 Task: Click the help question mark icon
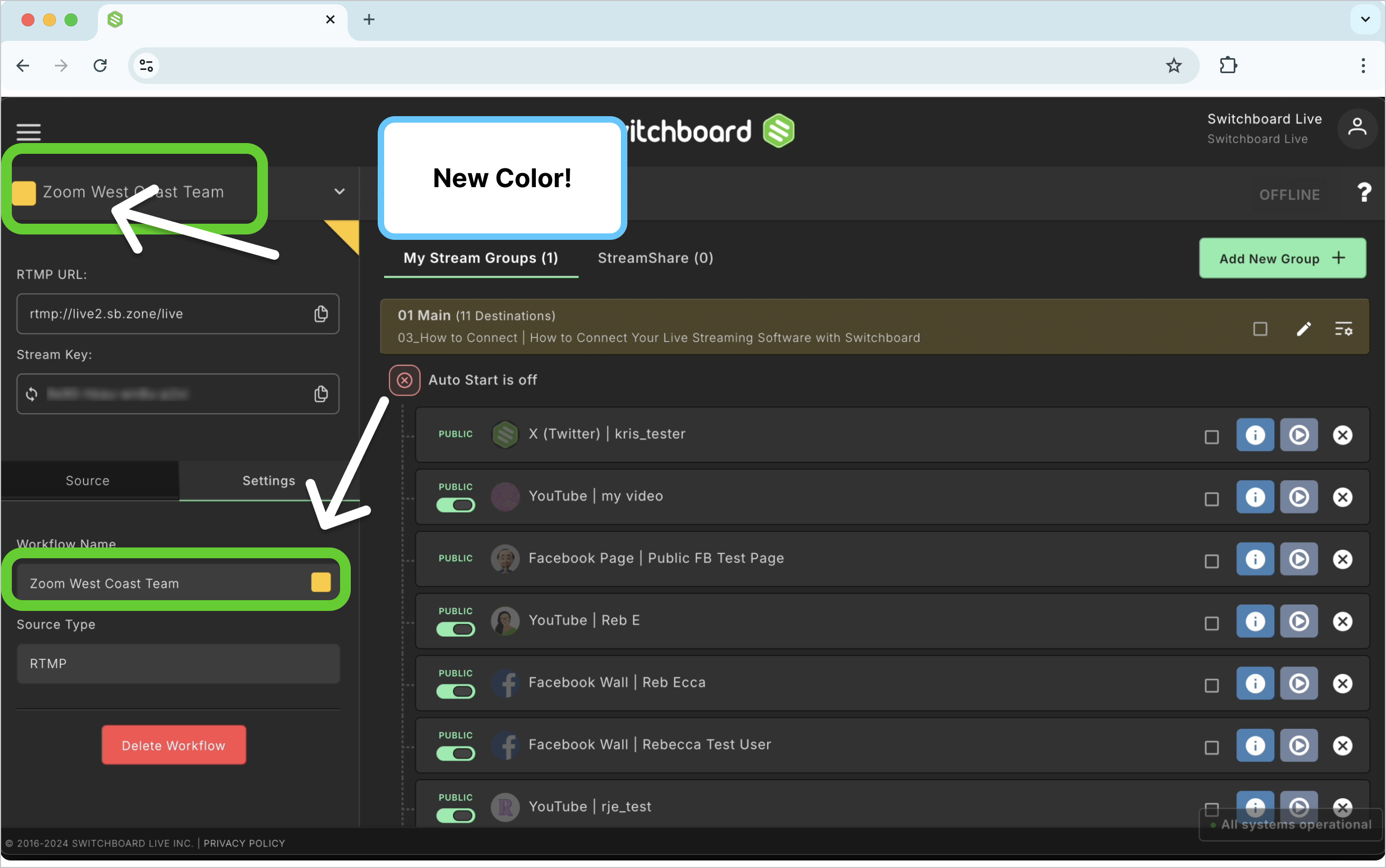1364,193
